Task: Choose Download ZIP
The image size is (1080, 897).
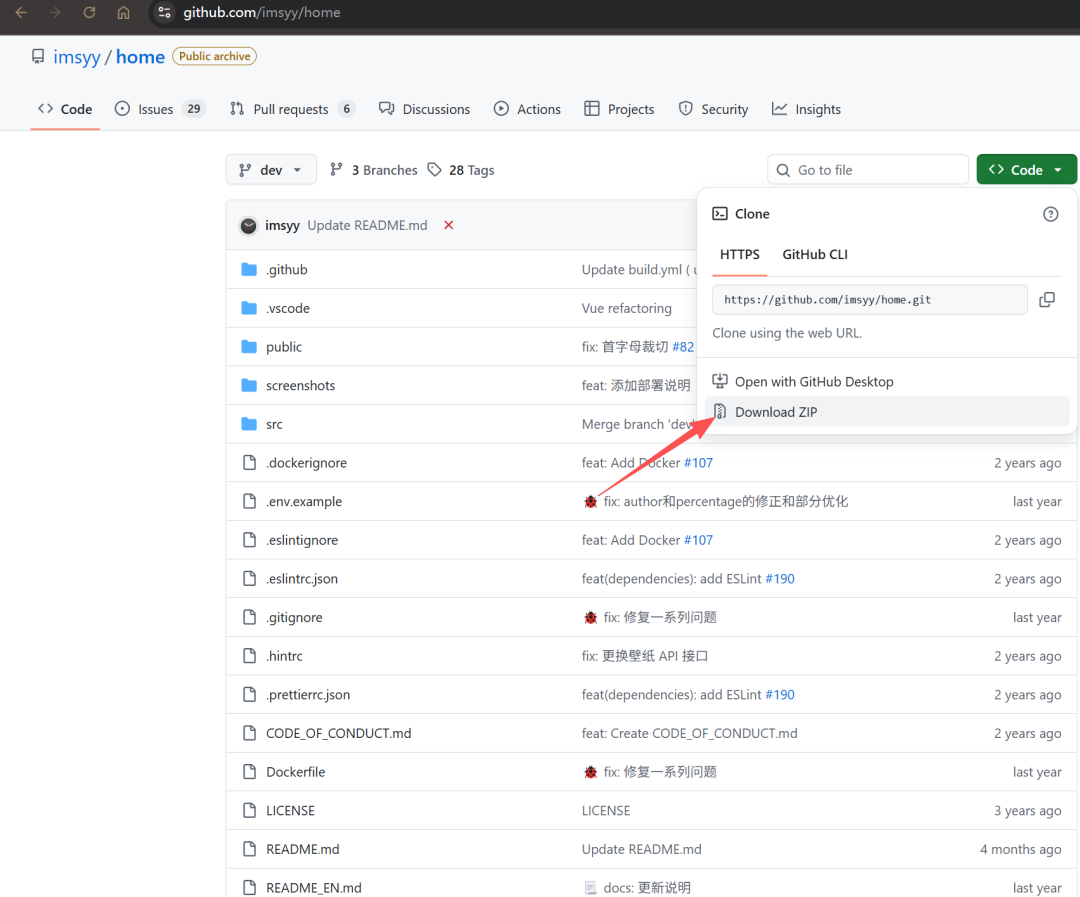Action: point(887,412)
